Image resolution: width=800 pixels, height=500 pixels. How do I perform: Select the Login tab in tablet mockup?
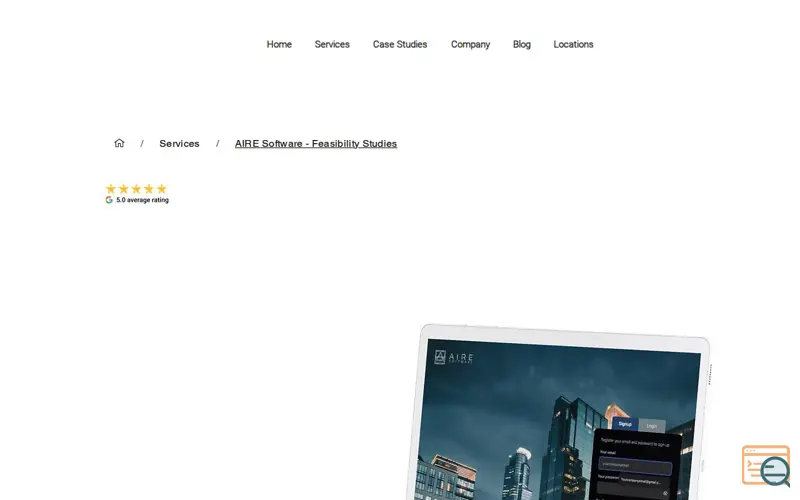652,426
